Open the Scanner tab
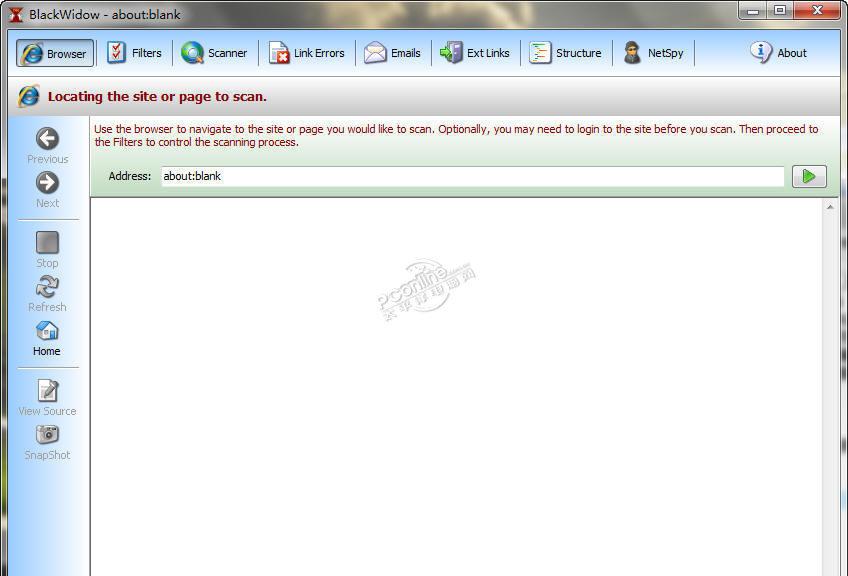The image size is (848, 576). (214, 53)
